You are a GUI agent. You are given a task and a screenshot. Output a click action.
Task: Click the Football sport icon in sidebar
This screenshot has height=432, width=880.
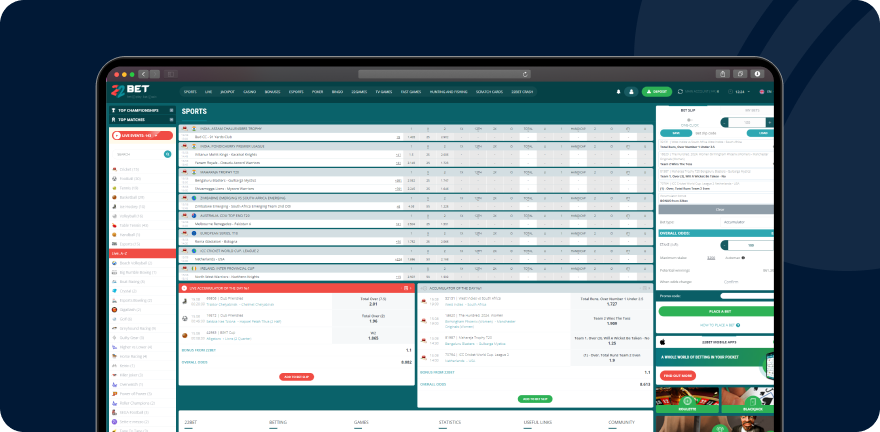tap(114, 178)
